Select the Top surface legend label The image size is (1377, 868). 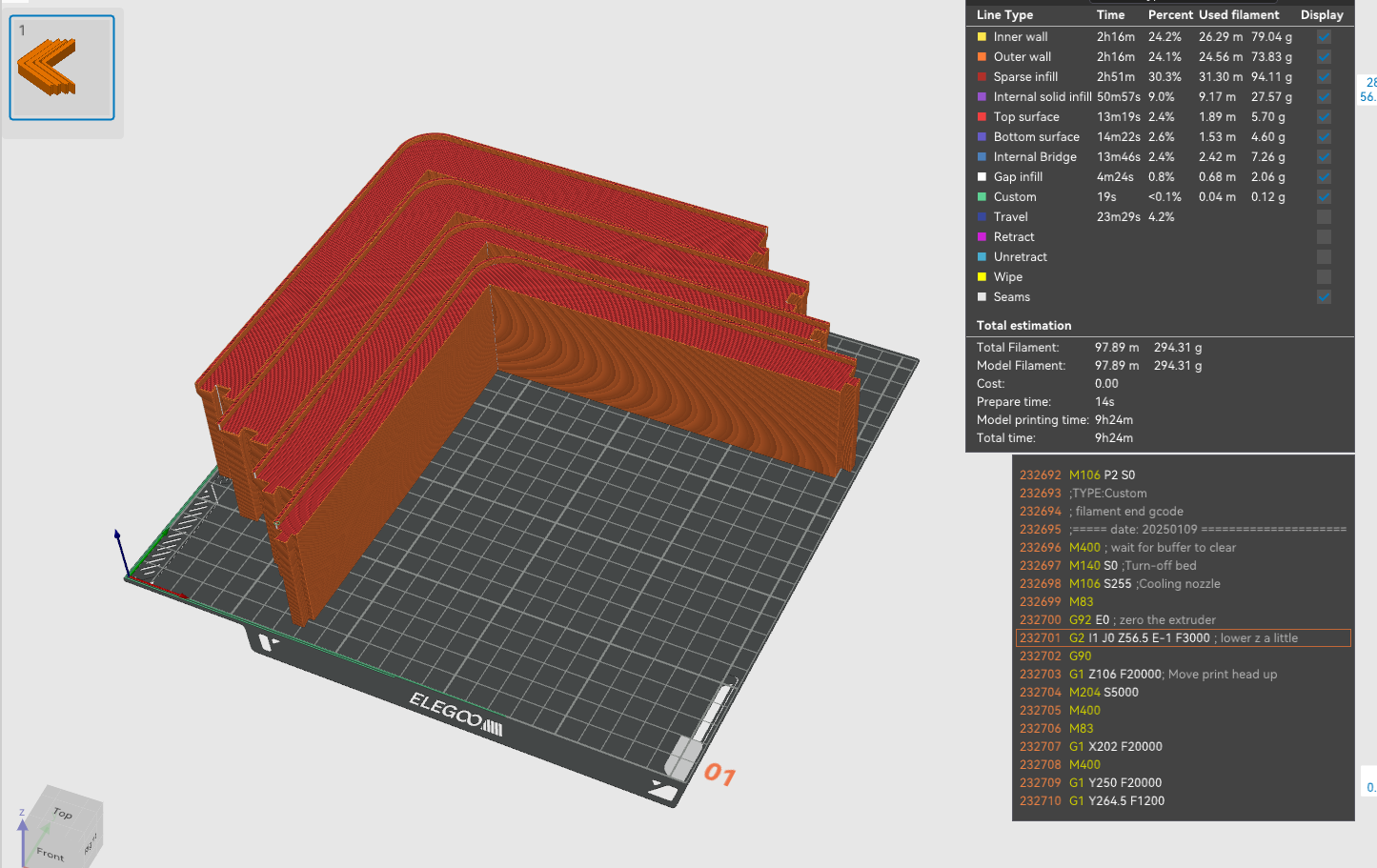coord(1026,117)
